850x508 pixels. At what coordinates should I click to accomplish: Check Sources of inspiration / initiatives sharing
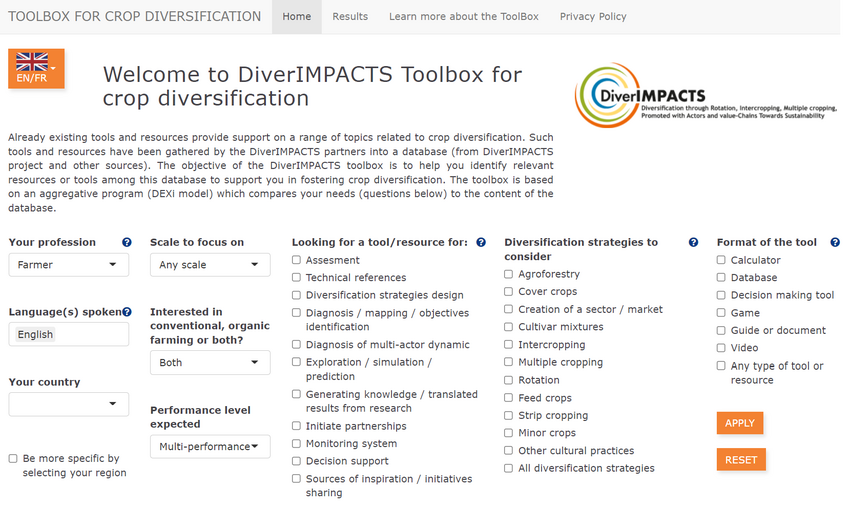(x=296, y=479)
